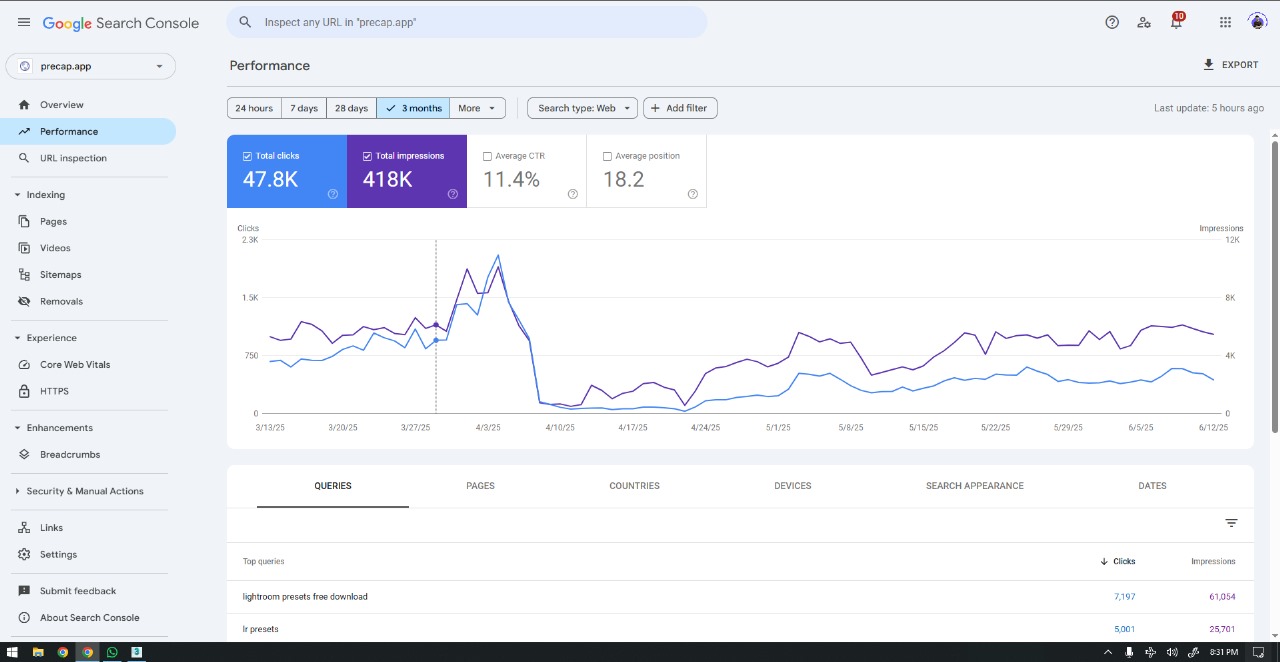The height and width of the screenshot is (662, 1280).
Task: Toggle the Total clicks checkbox
Action: (x=247, y=156)
